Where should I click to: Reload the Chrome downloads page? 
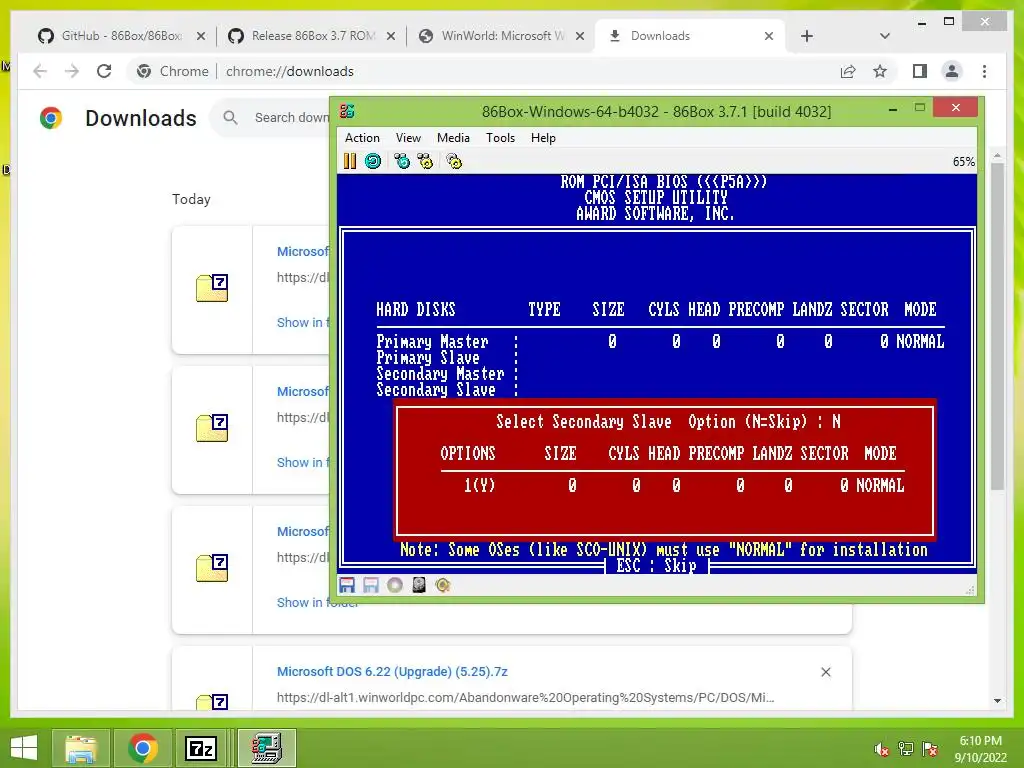pyautogui.click(x=104, y=71)
